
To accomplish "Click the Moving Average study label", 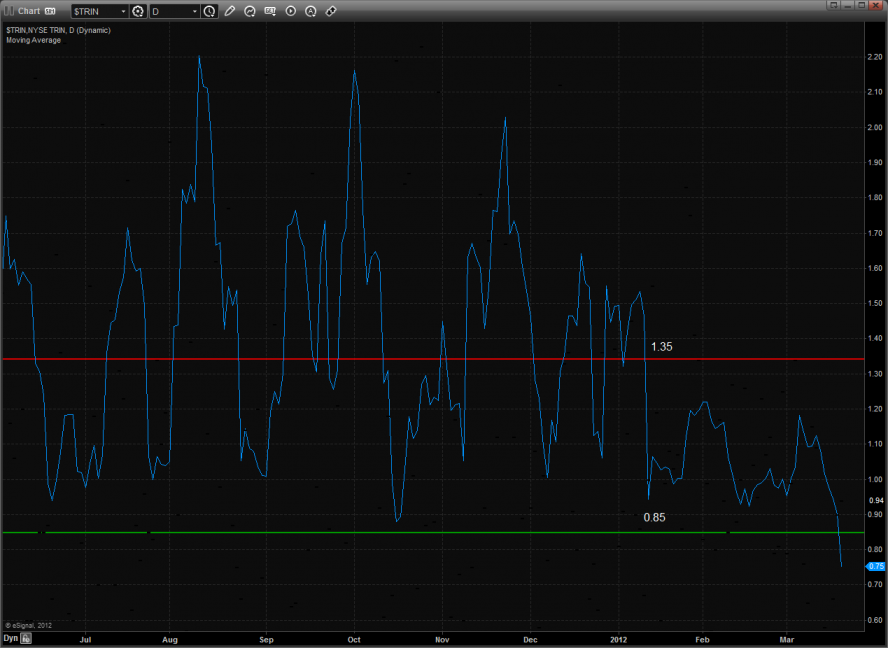I will coord(33,40).
